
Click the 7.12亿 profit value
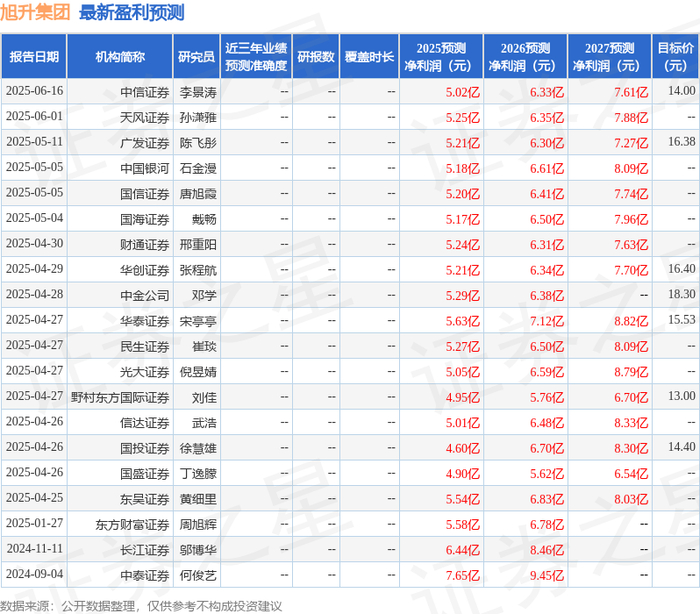click(547, 322)
